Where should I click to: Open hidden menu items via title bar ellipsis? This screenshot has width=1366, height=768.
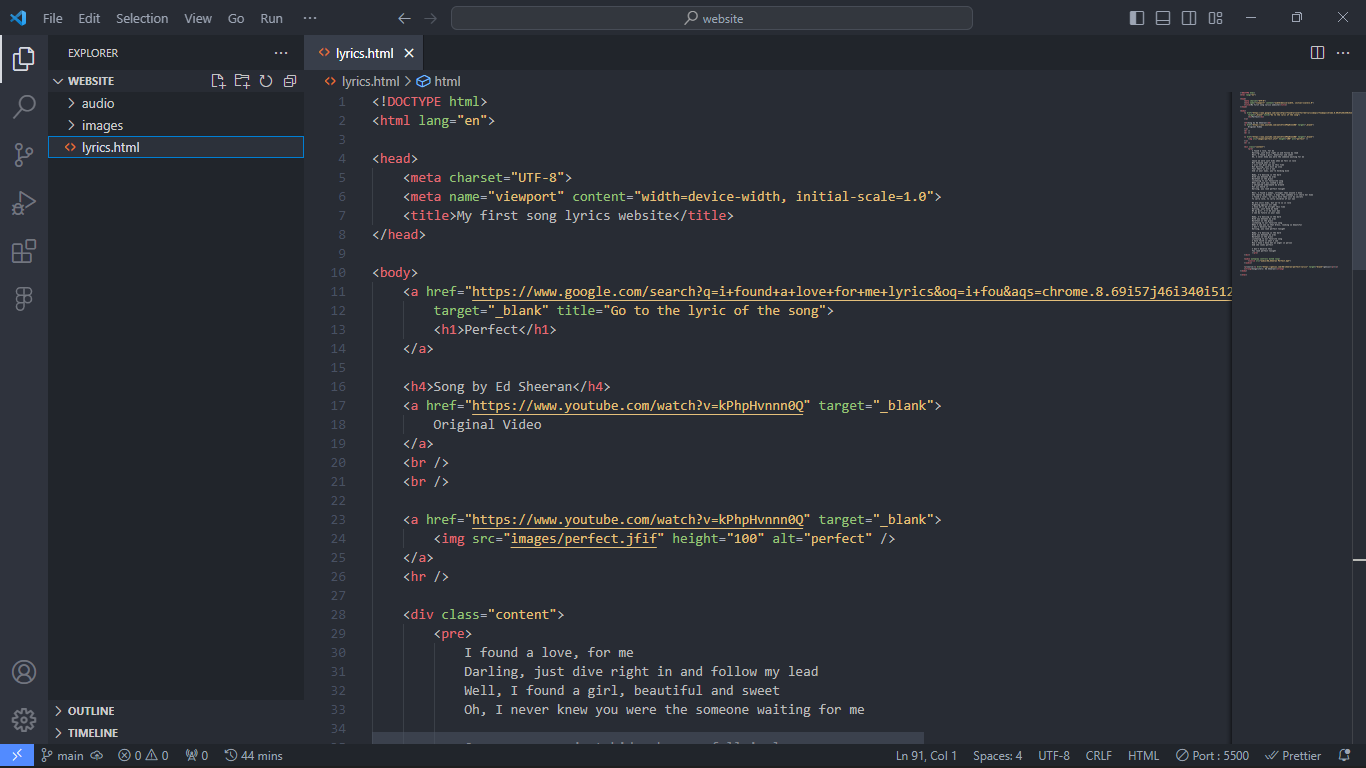310,18
